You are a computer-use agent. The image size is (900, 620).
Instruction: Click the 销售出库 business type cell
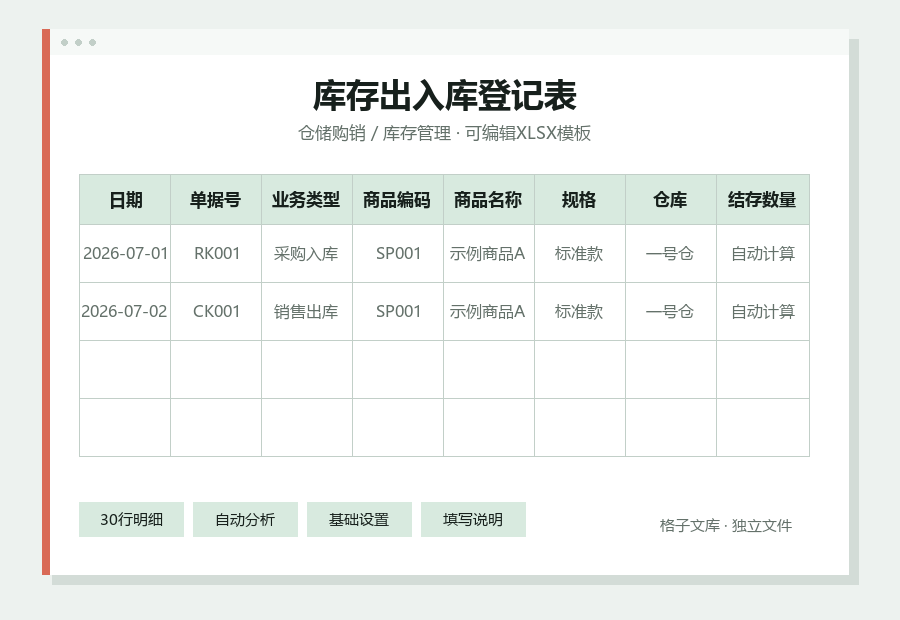click(x=307, y=312)
